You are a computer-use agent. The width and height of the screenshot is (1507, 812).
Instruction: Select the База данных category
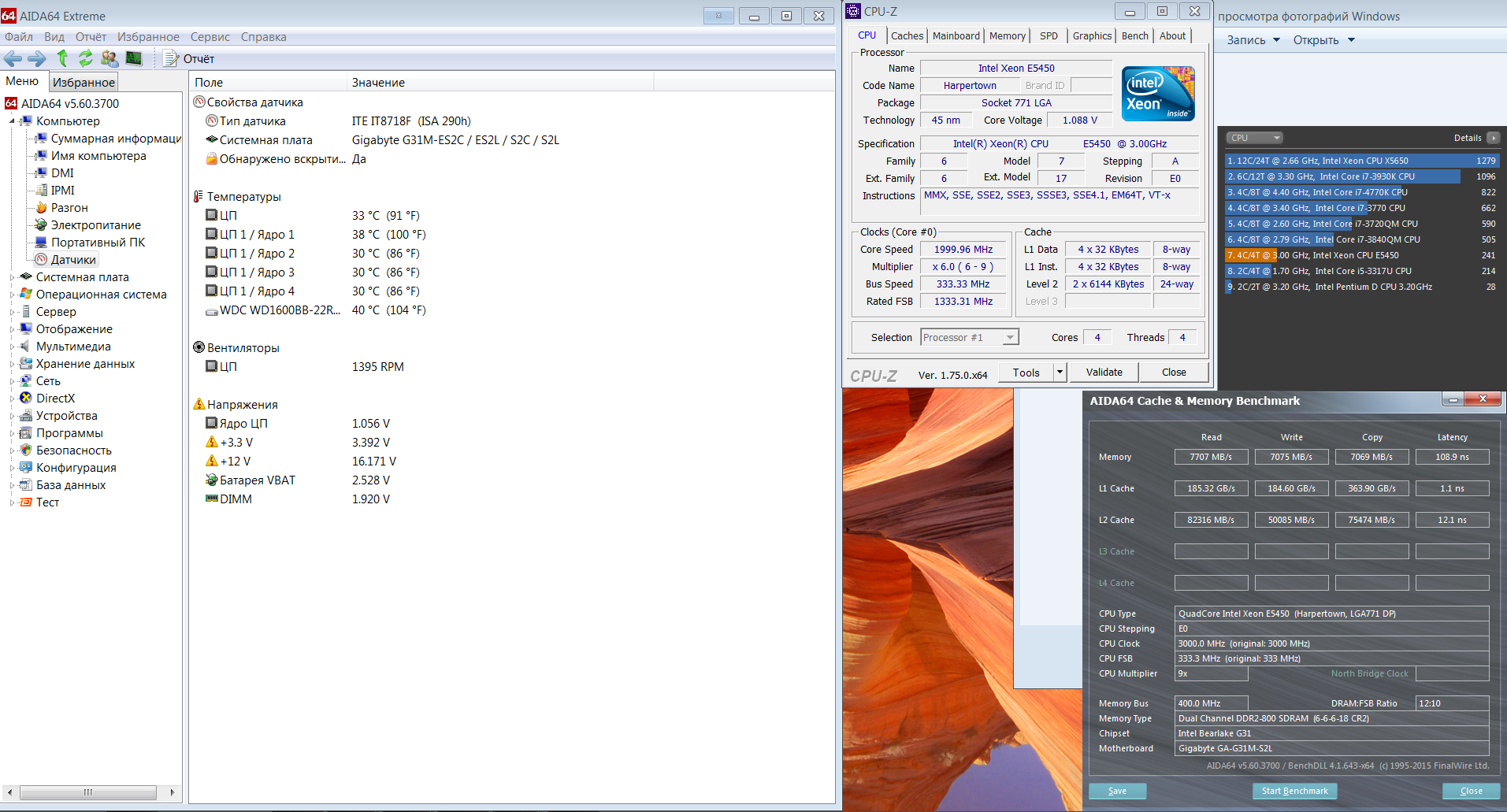click(71, 485)
